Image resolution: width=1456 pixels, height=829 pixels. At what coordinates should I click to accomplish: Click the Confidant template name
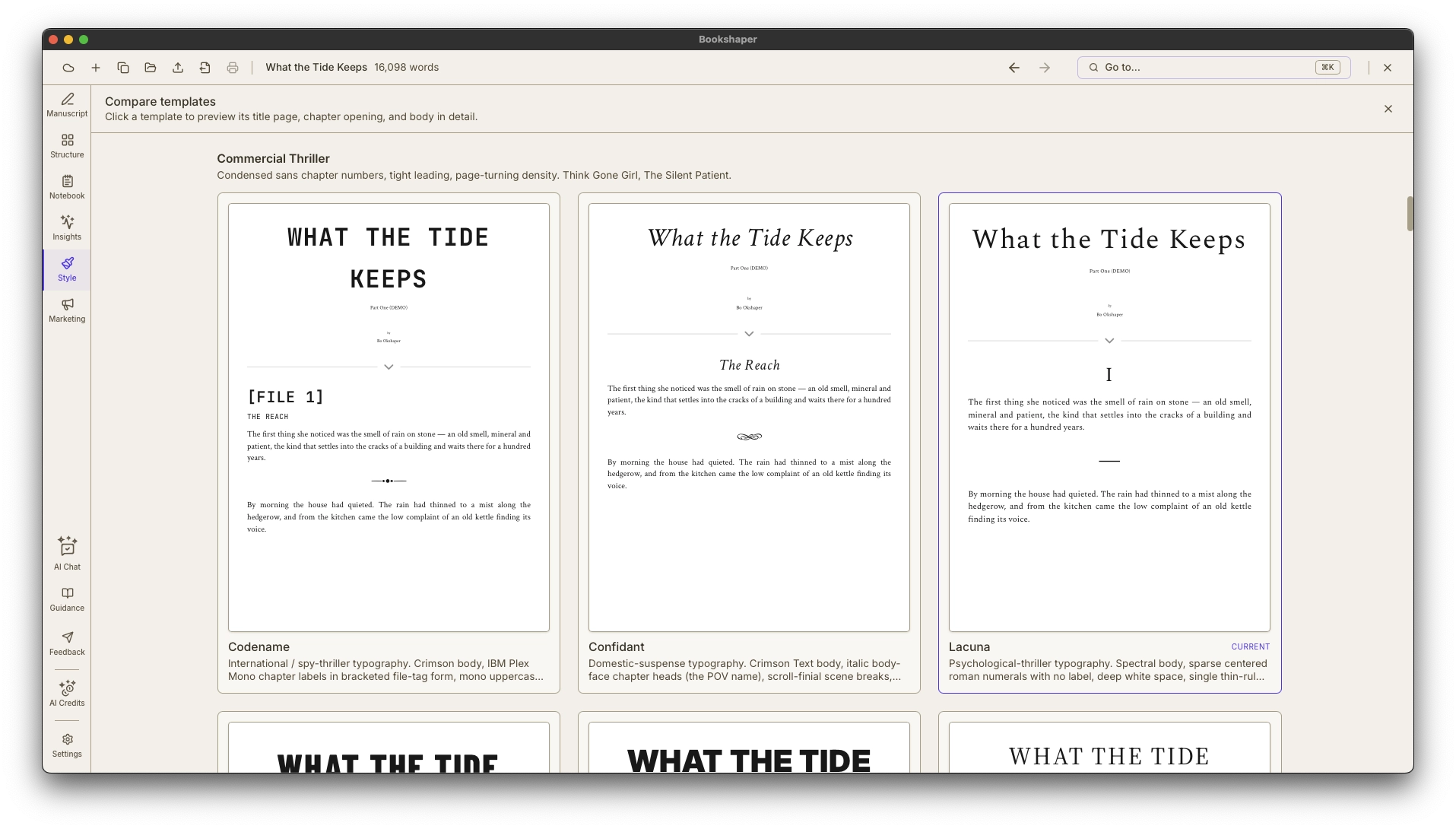coord(616,646)
